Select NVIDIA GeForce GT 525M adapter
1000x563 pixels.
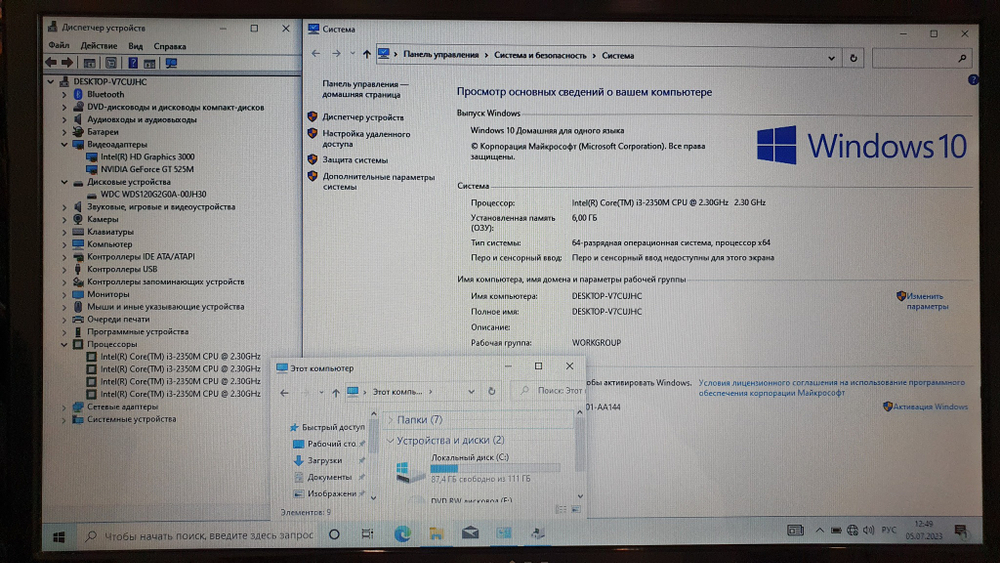tap(147, 170)
